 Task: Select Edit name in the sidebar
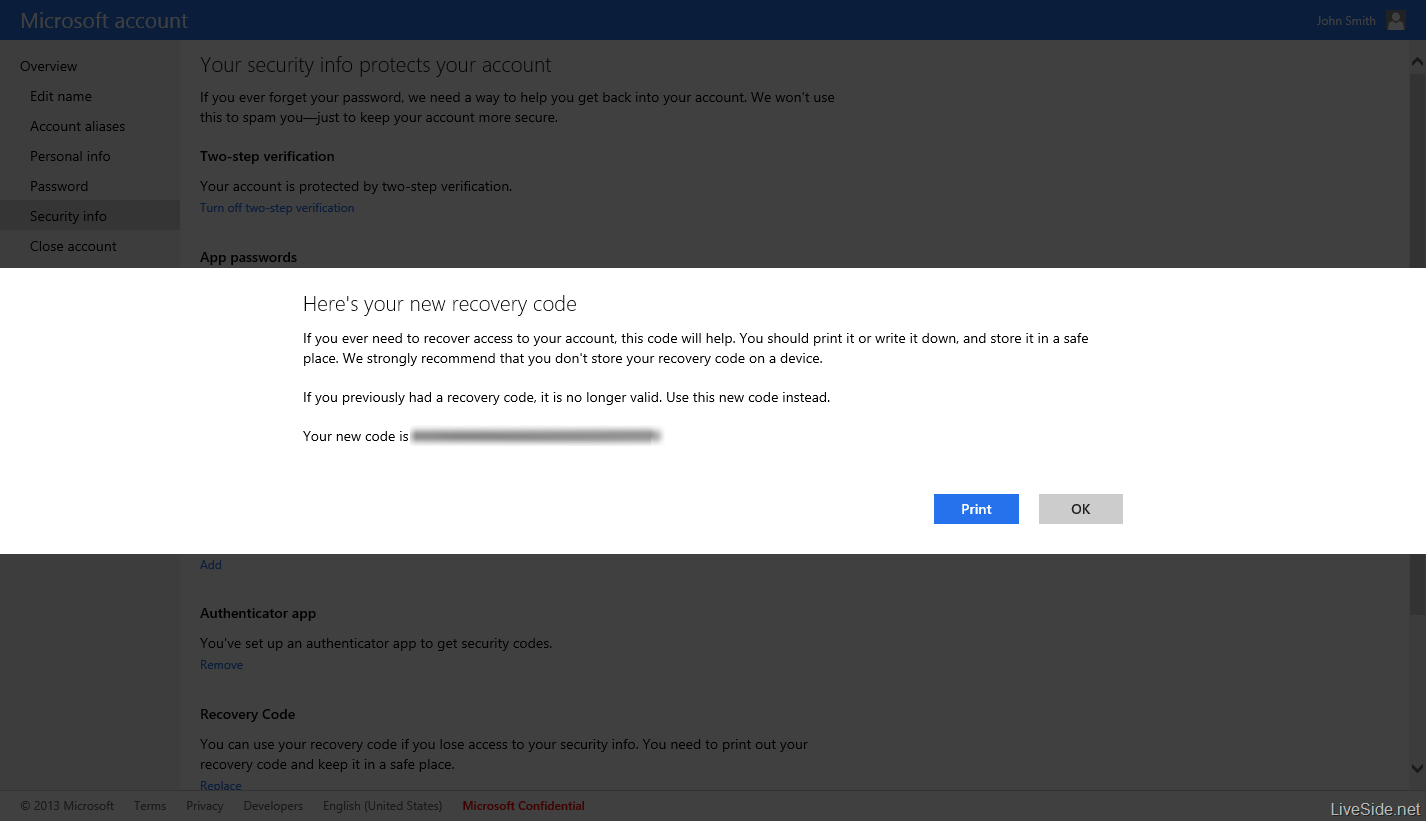point(61,96)
